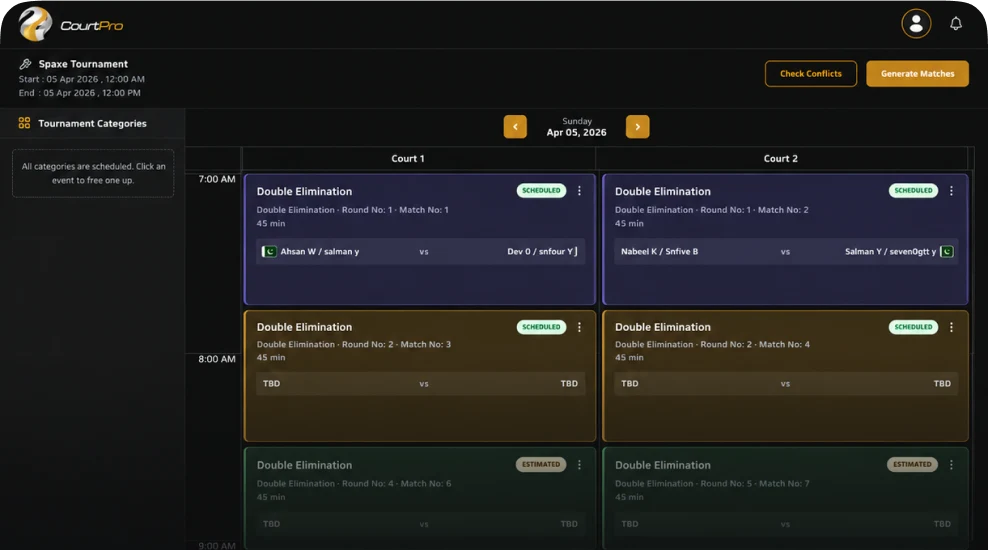
Task: Open options menu for Match No: 2
Action: coord(951,190)
